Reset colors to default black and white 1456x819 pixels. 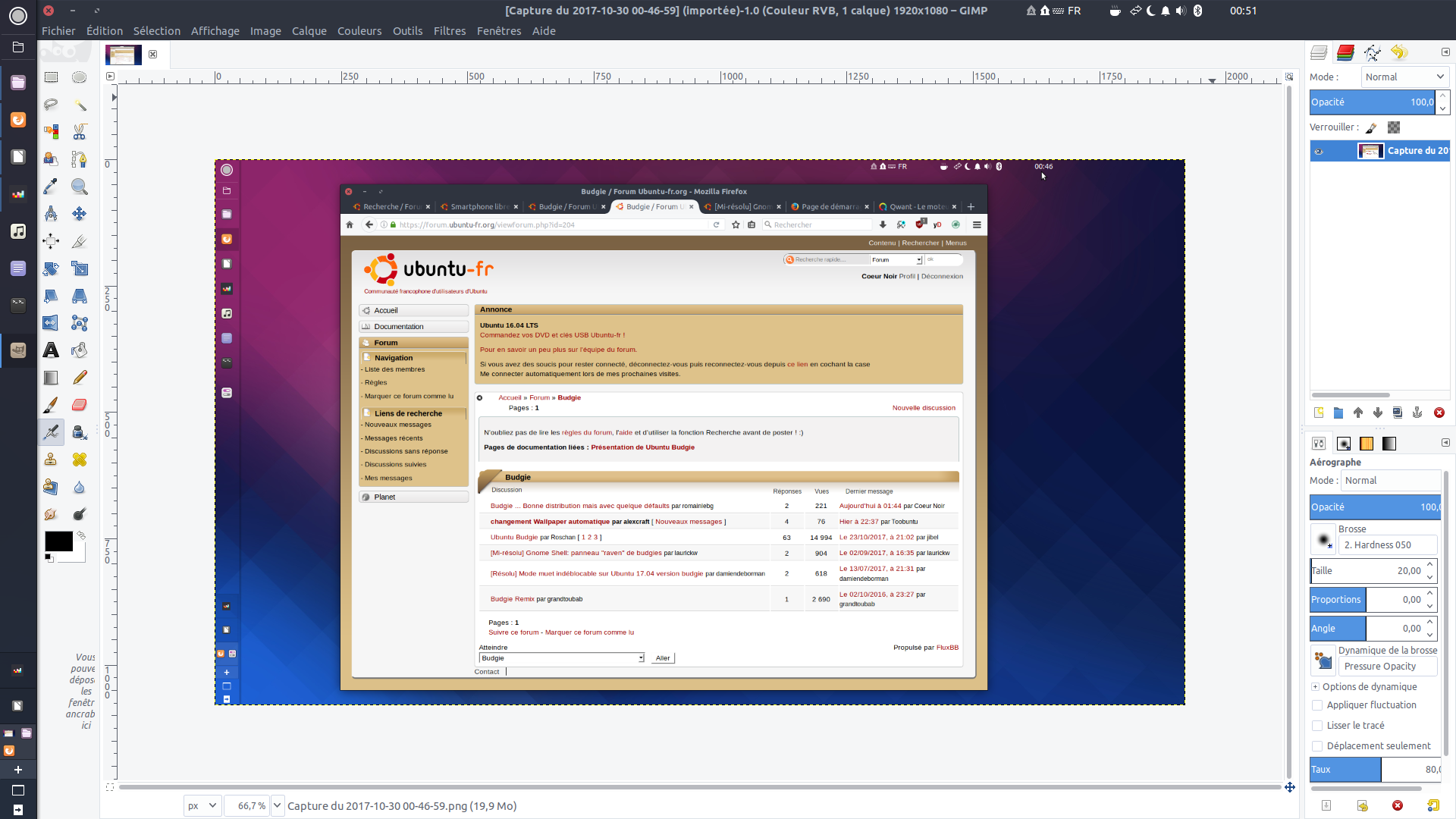[x=49, y=558]
